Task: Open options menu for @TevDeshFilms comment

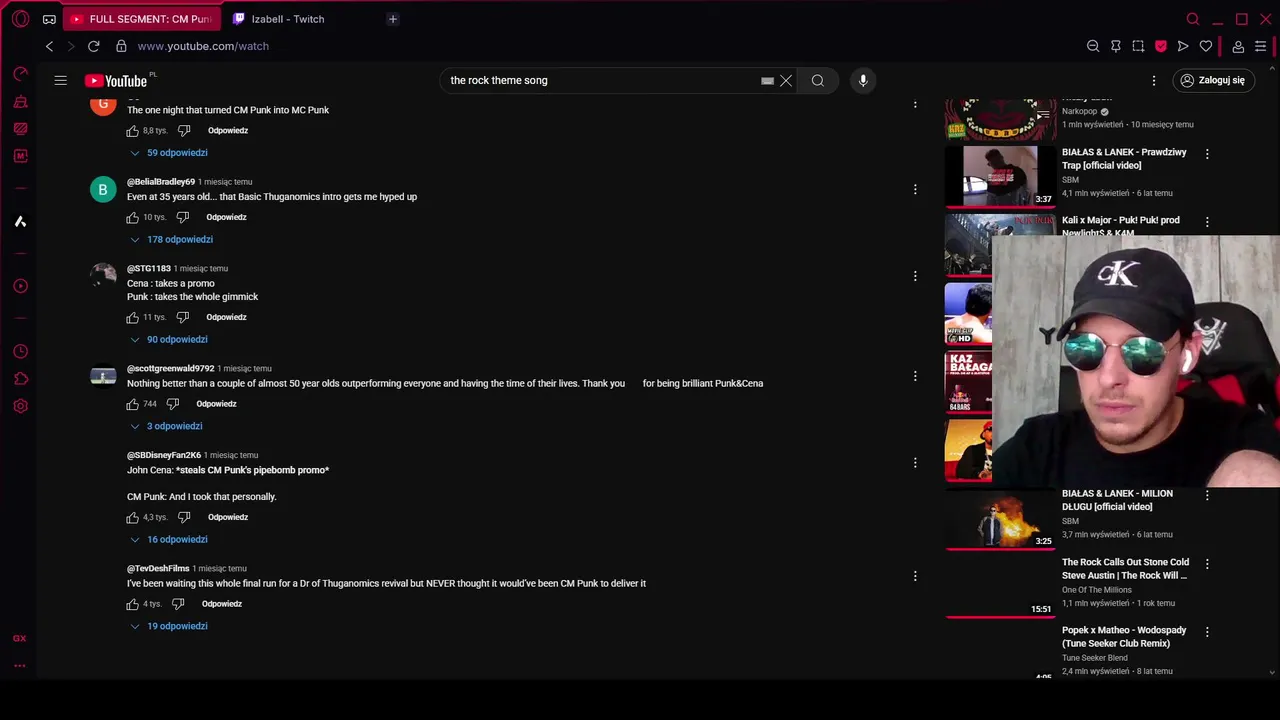Action: coord(915,576)
